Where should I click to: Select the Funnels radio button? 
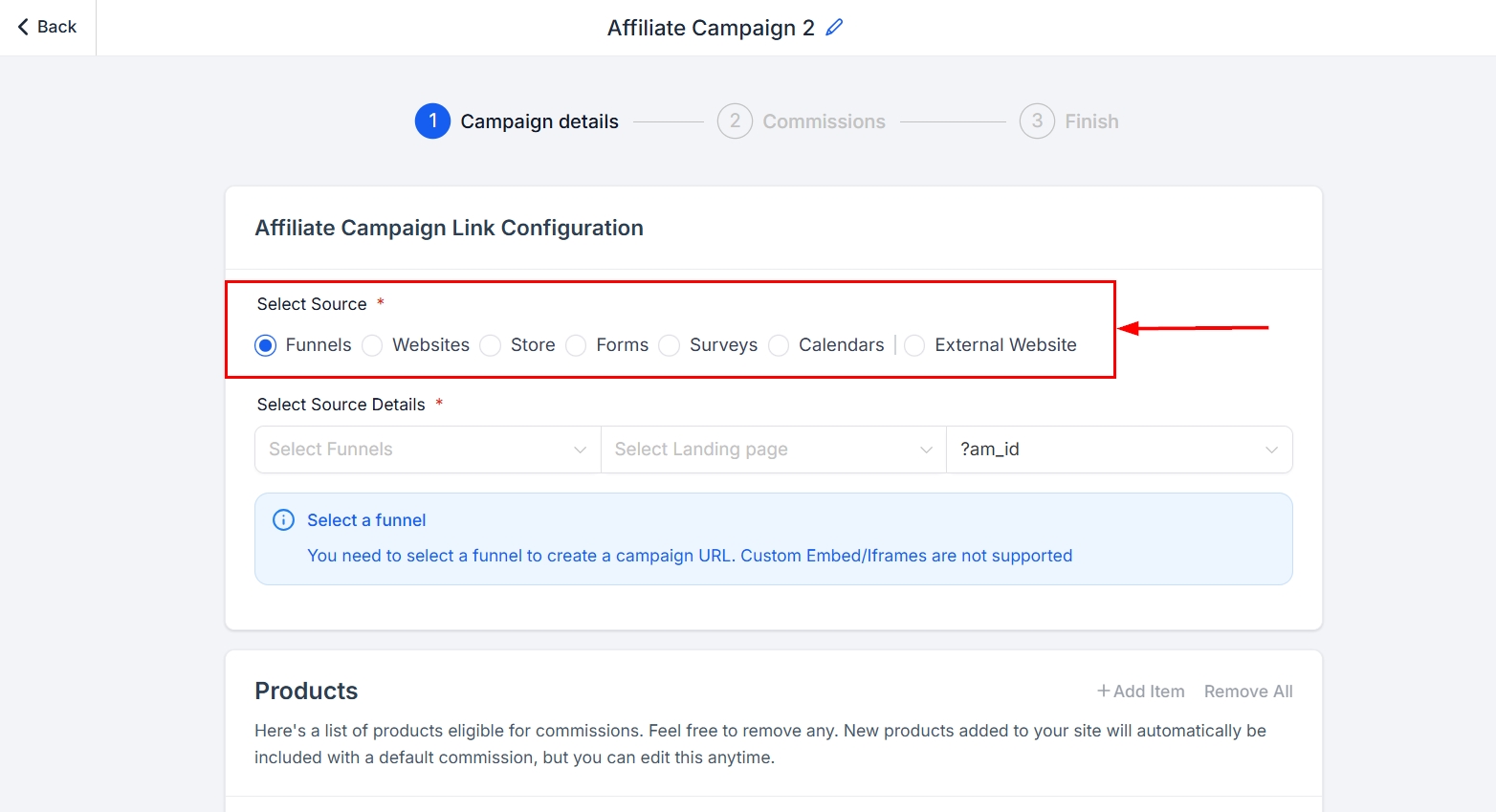266,345
